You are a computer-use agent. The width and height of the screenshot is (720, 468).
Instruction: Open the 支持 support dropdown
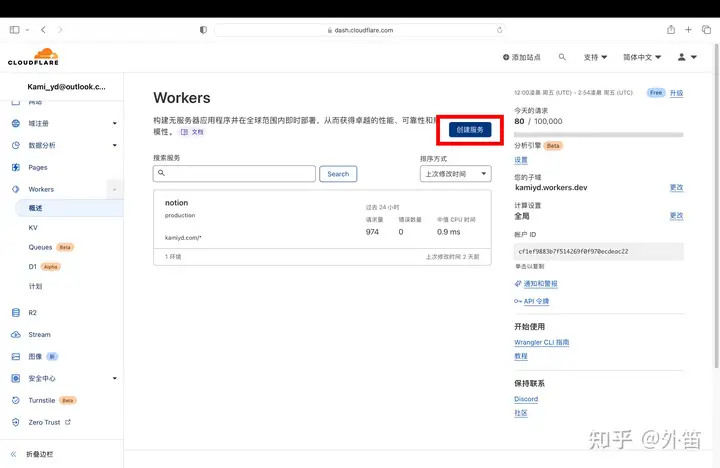click(595, 57)
